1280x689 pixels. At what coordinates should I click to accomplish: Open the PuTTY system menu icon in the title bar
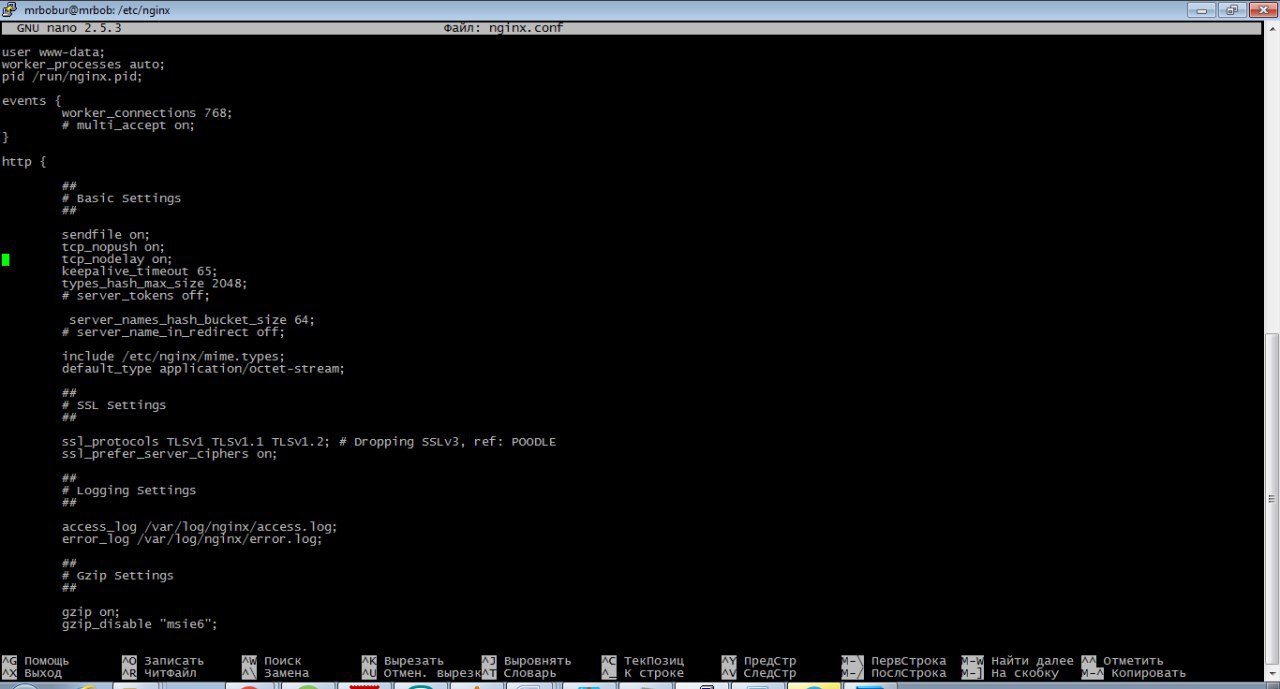[9, 9]
